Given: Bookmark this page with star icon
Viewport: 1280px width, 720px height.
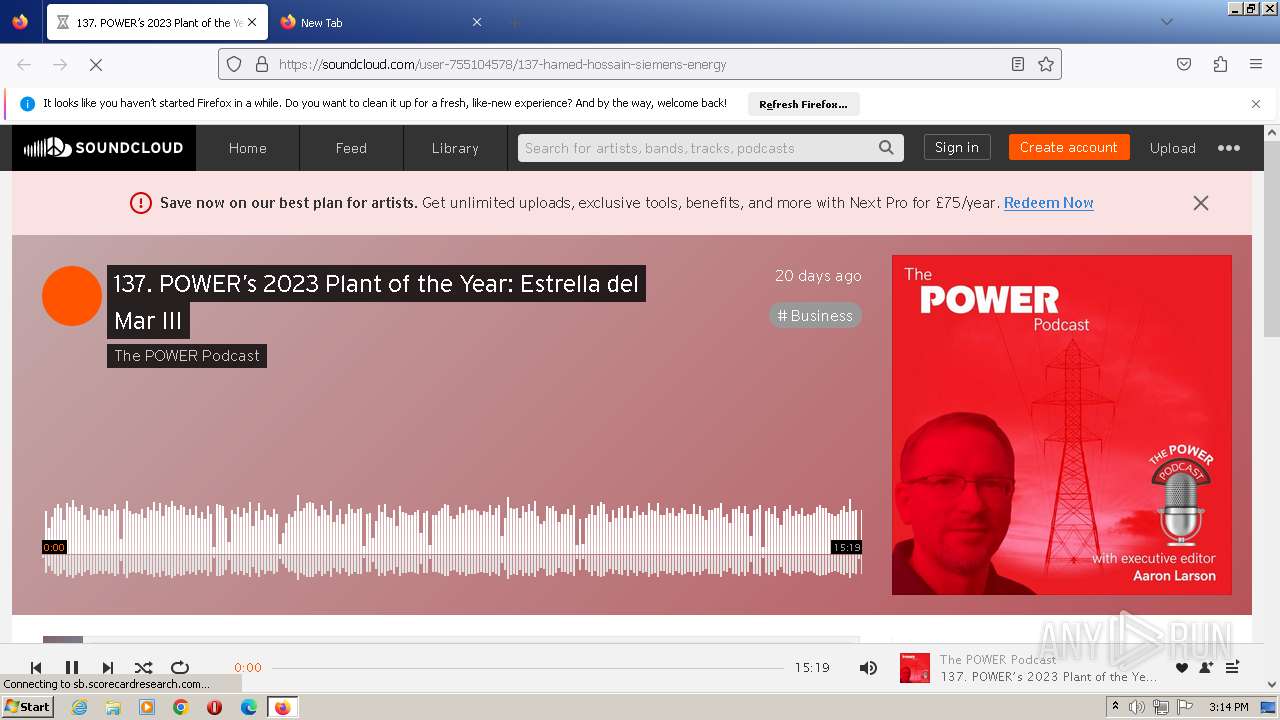Looking at the screenshot, I should tap(1046, 64).
